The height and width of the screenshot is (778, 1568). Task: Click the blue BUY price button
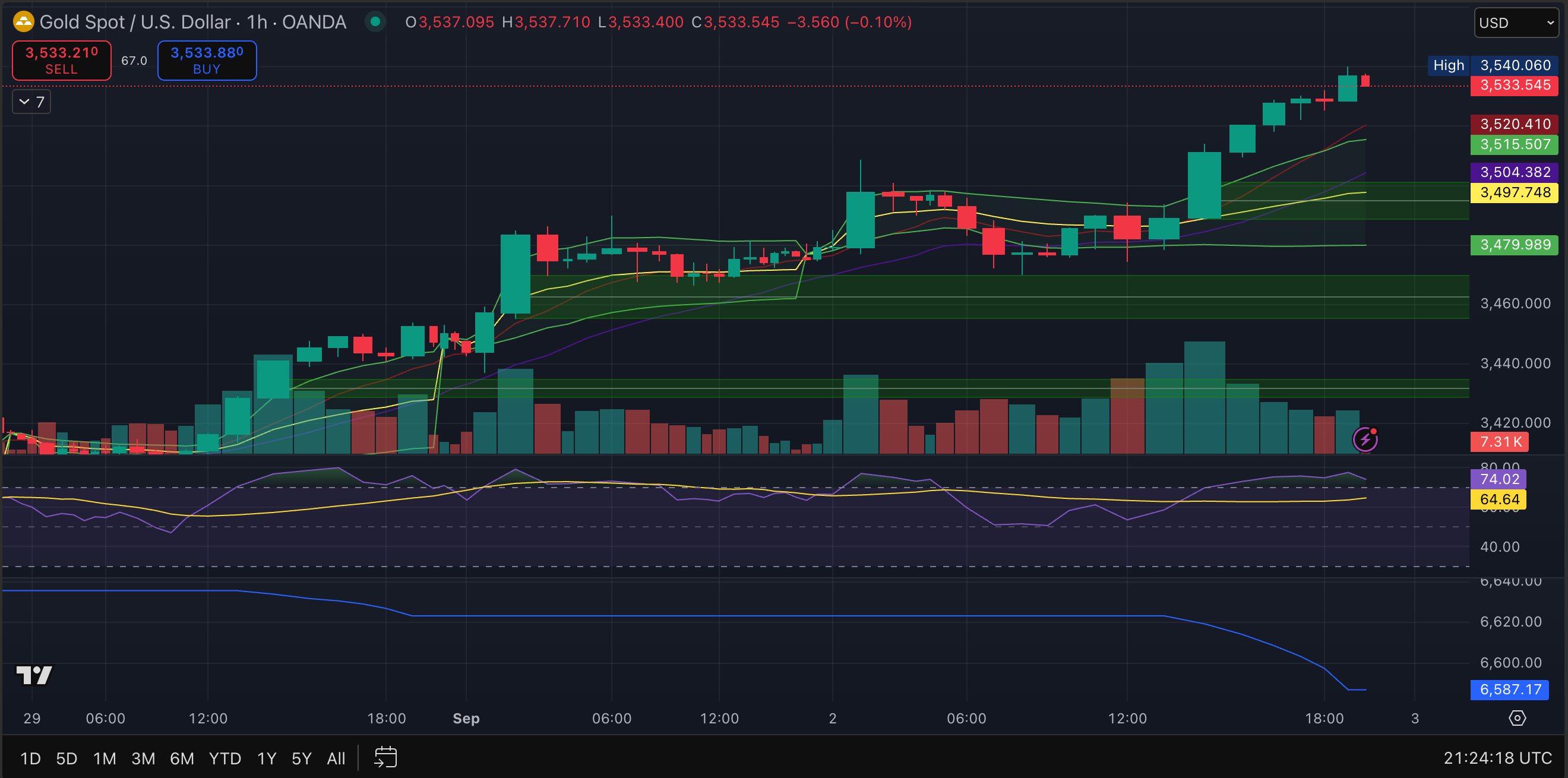click(x=207, y=60)
